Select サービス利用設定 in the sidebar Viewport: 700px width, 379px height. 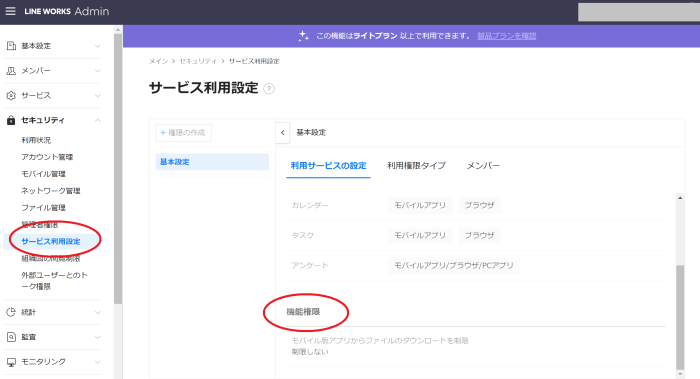click(x=51, y=242)
